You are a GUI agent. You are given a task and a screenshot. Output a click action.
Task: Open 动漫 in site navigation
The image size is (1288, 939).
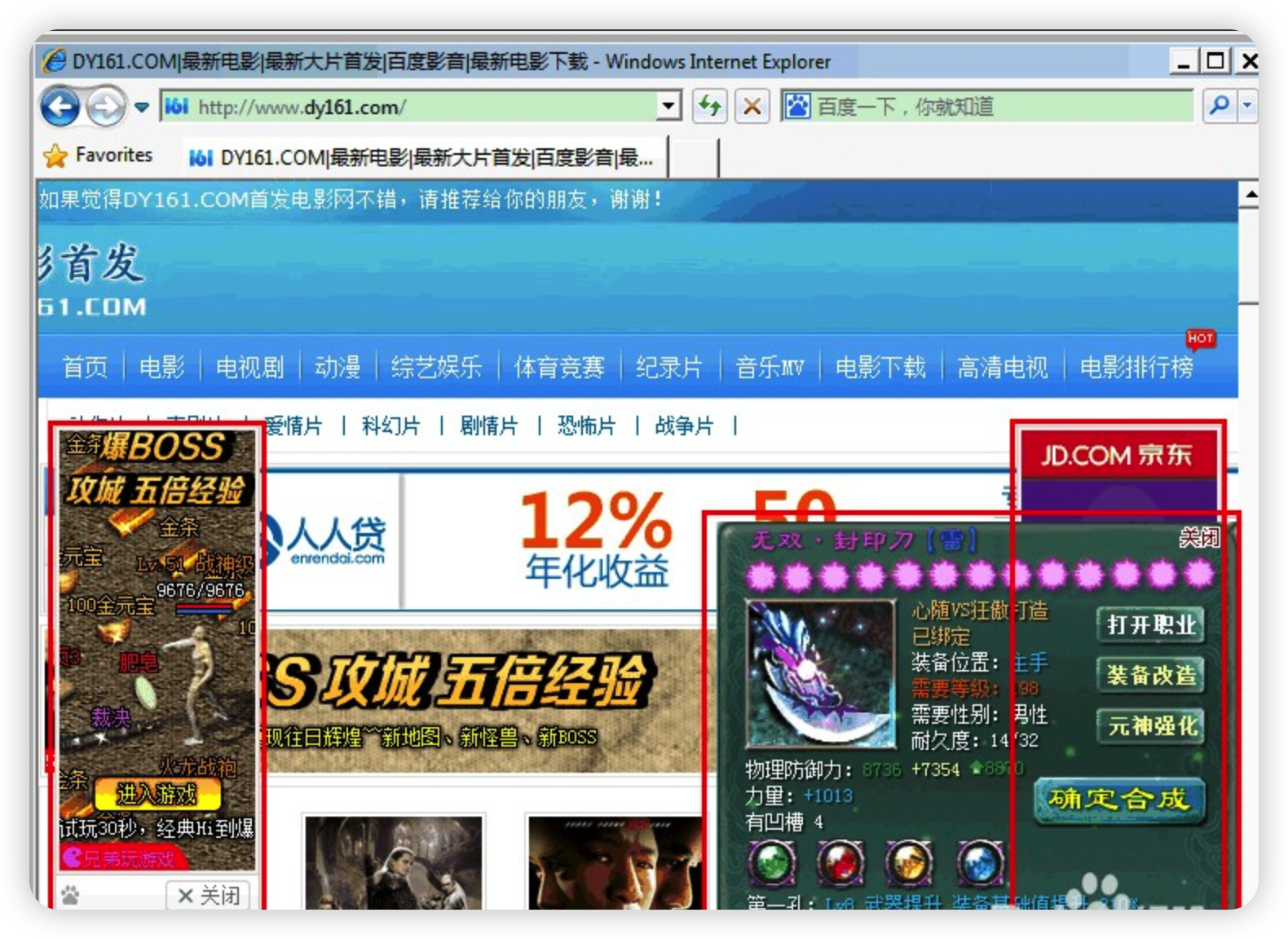pyautogui.click(x=337, y=367)
